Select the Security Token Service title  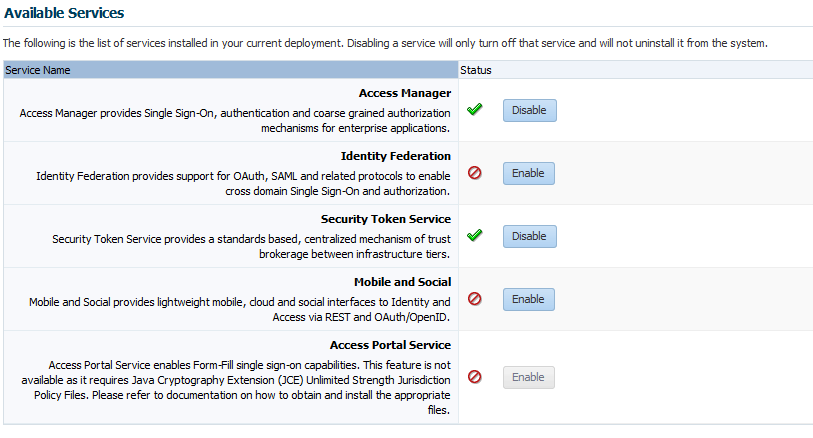(386, 219)
